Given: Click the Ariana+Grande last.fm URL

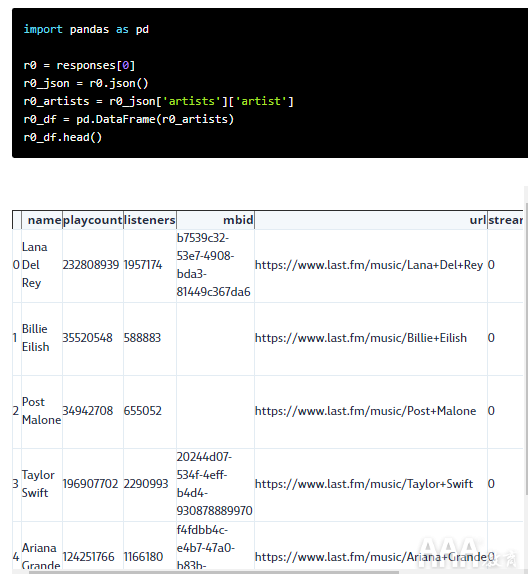Looking at the screenshot, I should 371,557.
